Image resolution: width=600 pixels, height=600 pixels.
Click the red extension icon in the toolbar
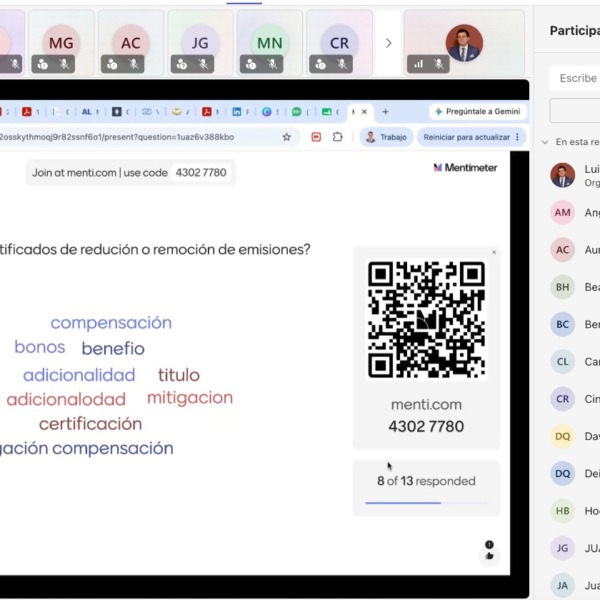[316, 137]
